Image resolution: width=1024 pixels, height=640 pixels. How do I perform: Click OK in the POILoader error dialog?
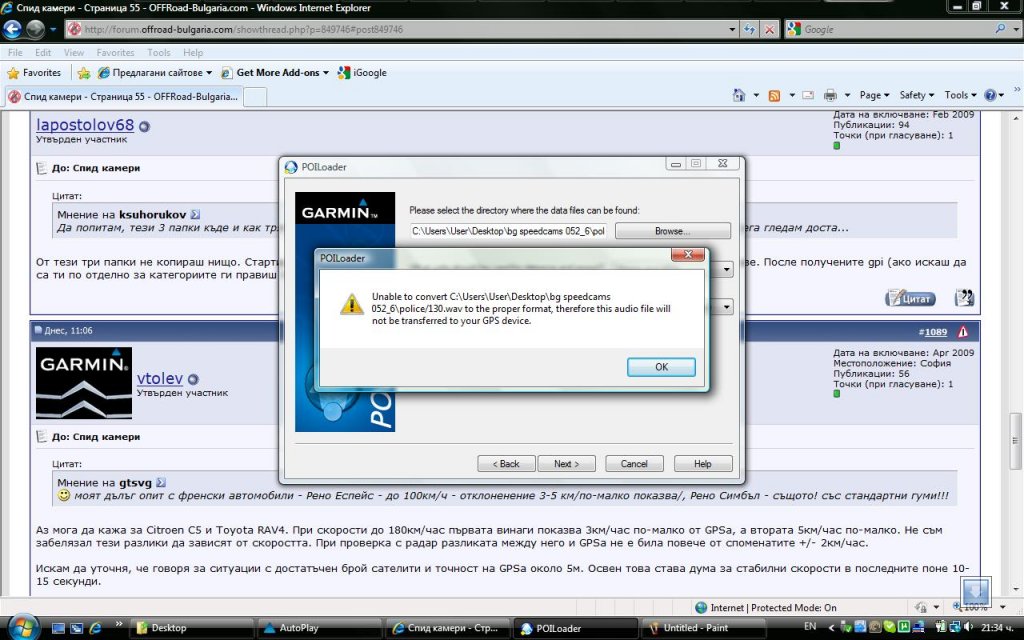coord(661,367)
